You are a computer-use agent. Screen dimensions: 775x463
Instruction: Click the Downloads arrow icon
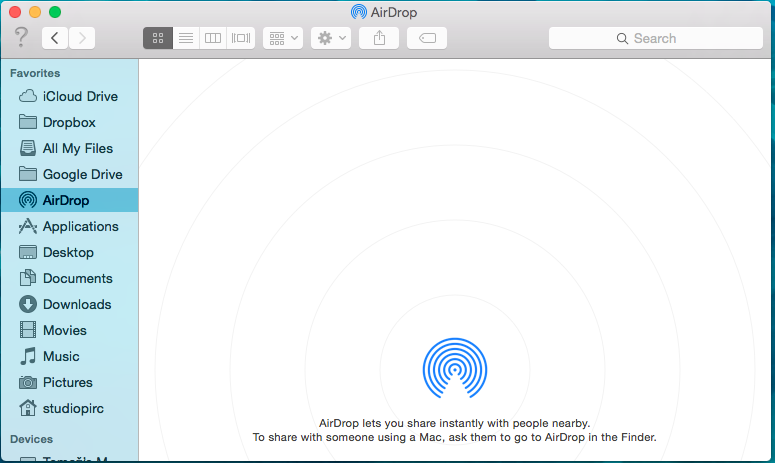(28, 304)
